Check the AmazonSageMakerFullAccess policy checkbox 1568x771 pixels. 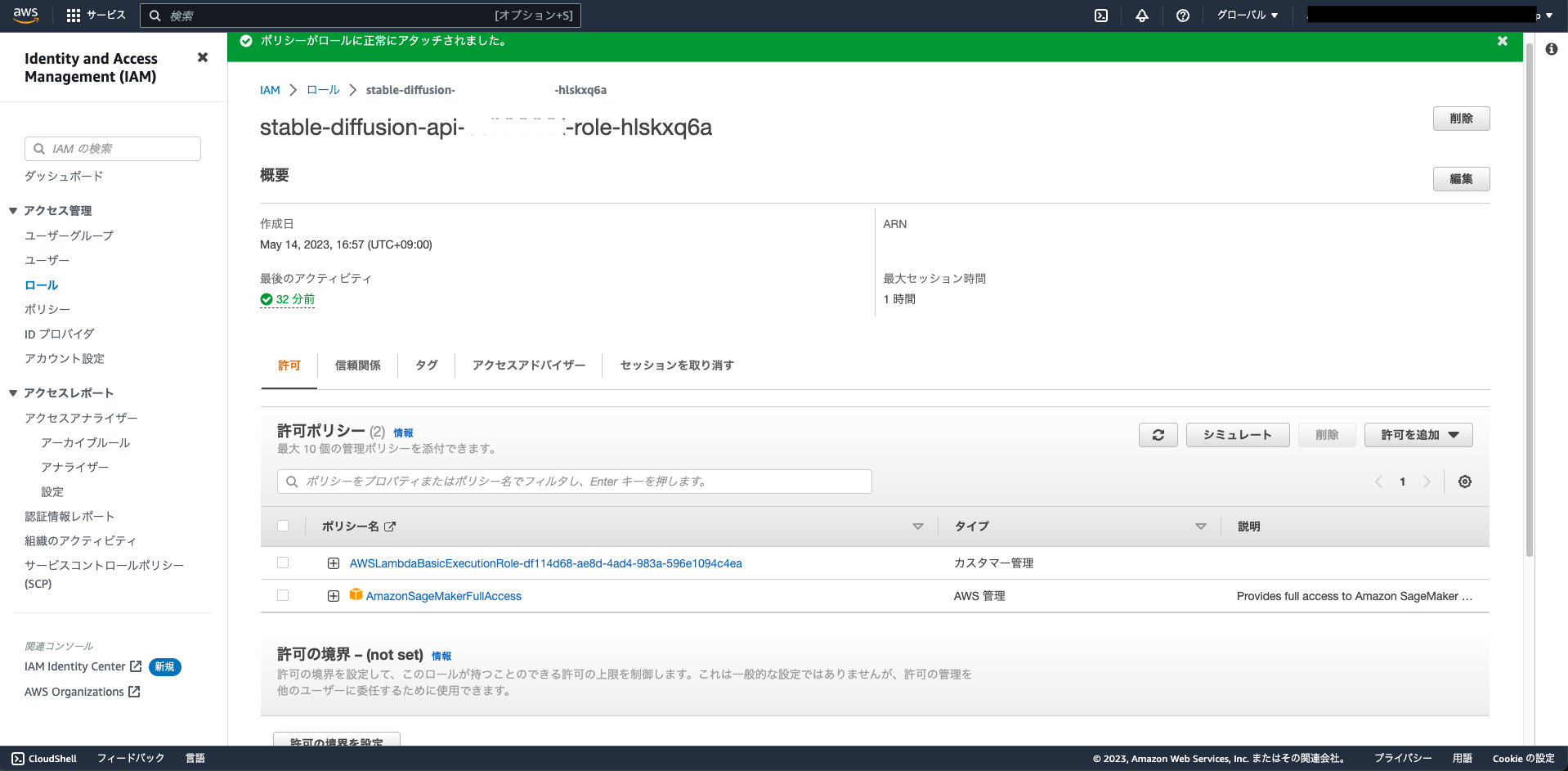click(283, 595)
